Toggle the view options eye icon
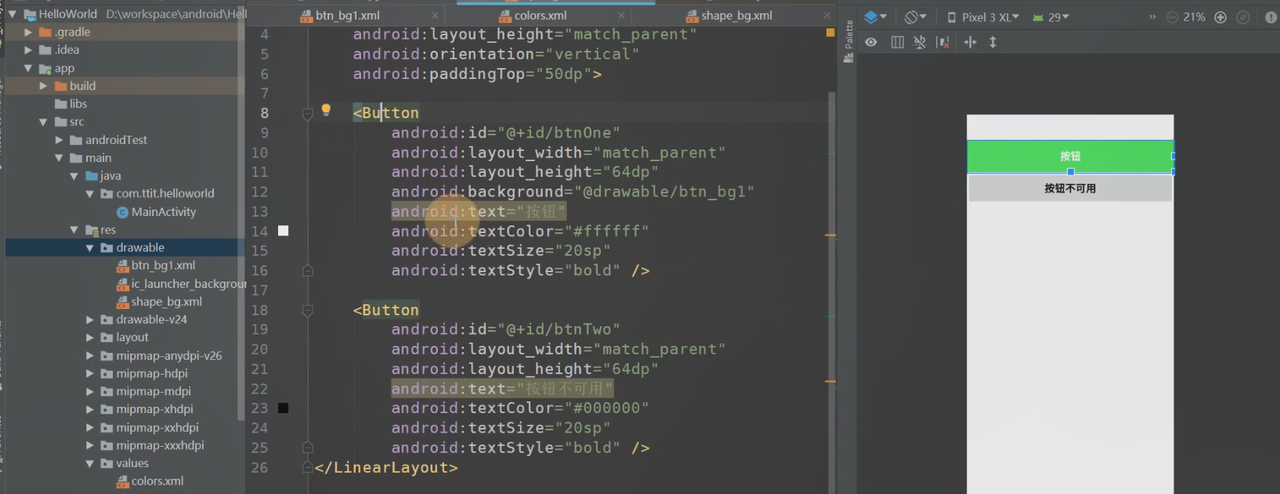Screen dimensions: 1280x494 tap(871, 42)
